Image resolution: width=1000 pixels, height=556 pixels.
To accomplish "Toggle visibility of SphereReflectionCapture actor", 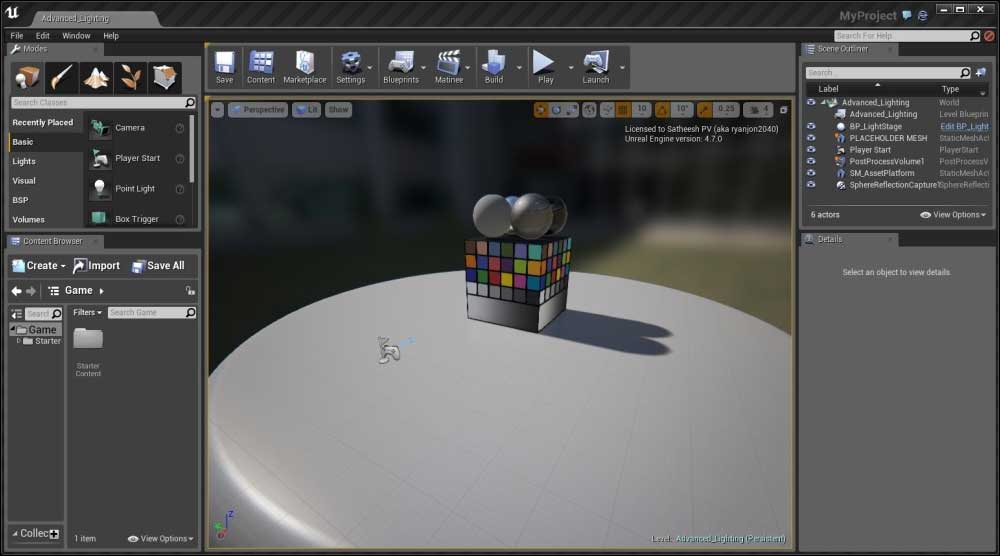I will tap(811, 185).
